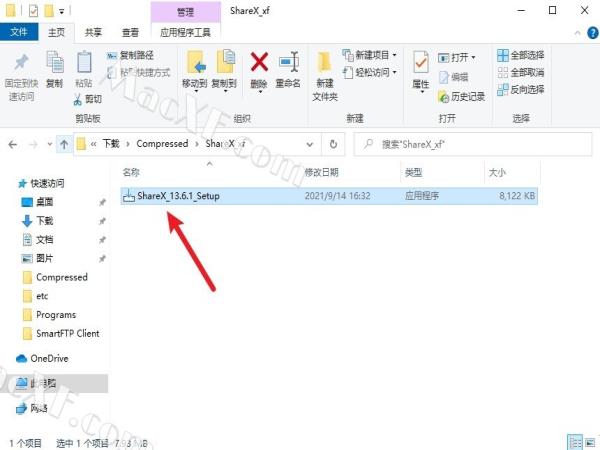Open the Application Tools (应用程序工具) tab
Screen dimensions: 600x450
coord(186,32)
